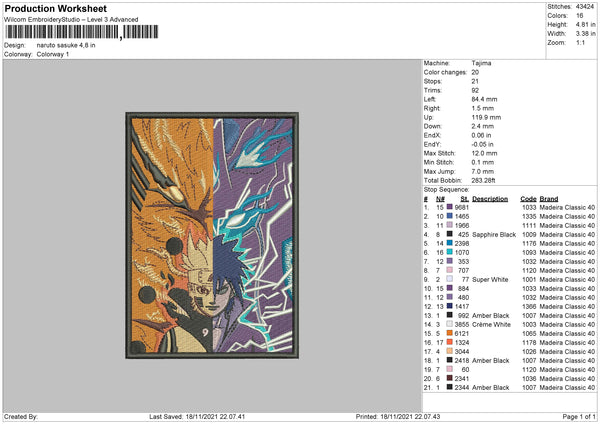Screen dimensions: 600x424
Task: Click the 'Crème White' description
Action: 491,325
